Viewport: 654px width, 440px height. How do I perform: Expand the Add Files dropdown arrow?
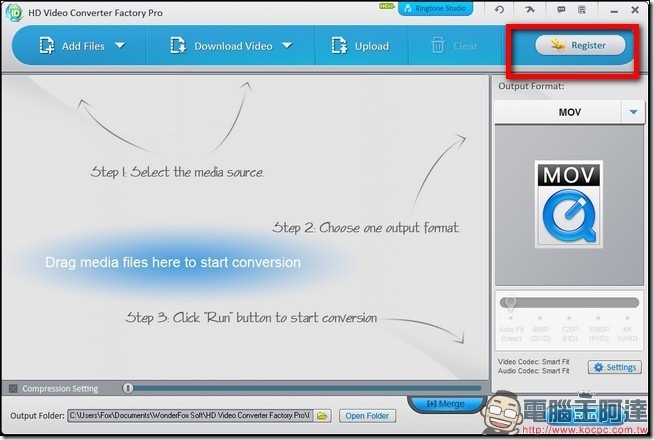coord(120,45)
